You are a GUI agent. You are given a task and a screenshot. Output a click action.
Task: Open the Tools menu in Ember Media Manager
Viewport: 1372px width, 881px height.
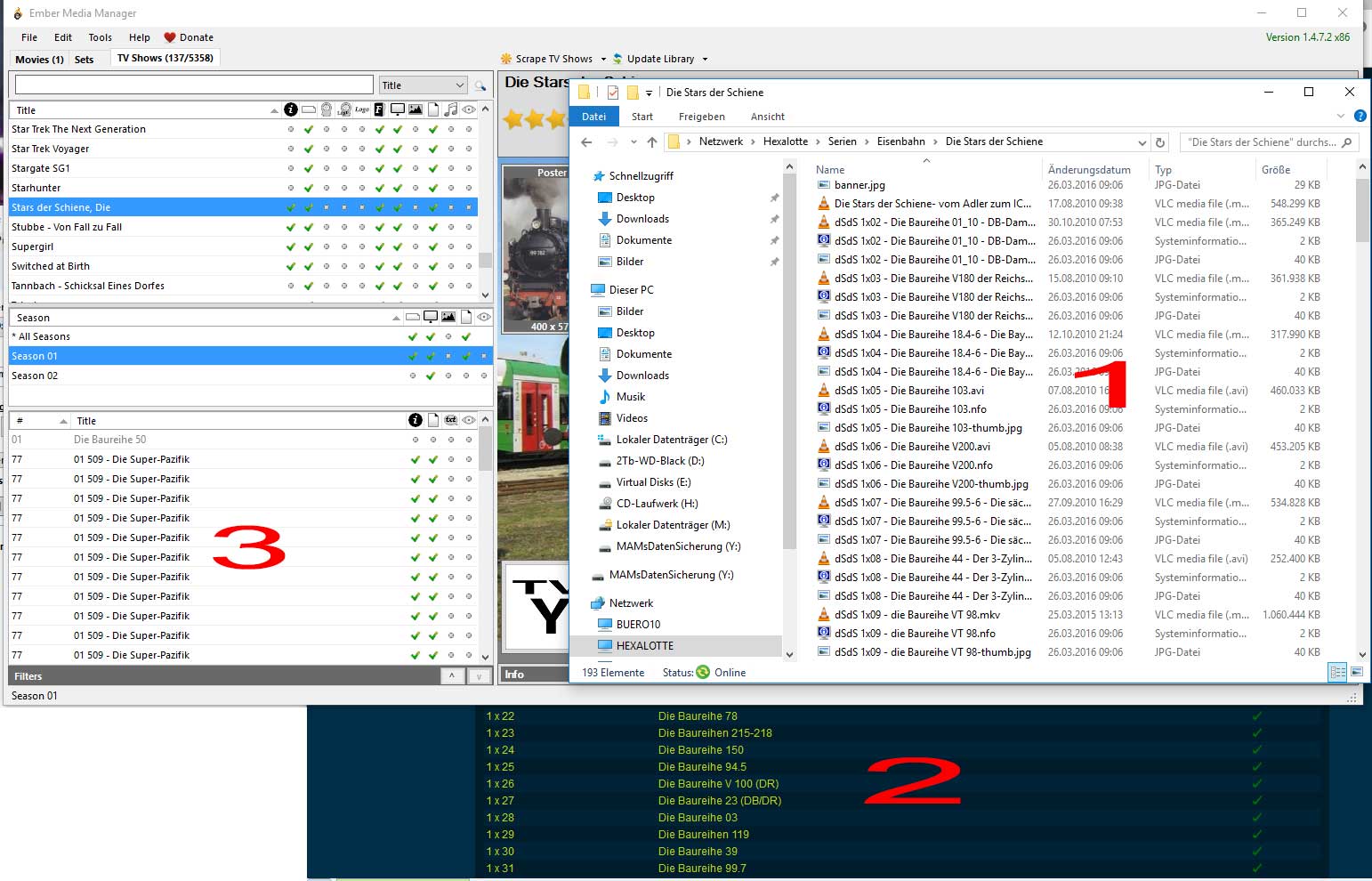100,37
